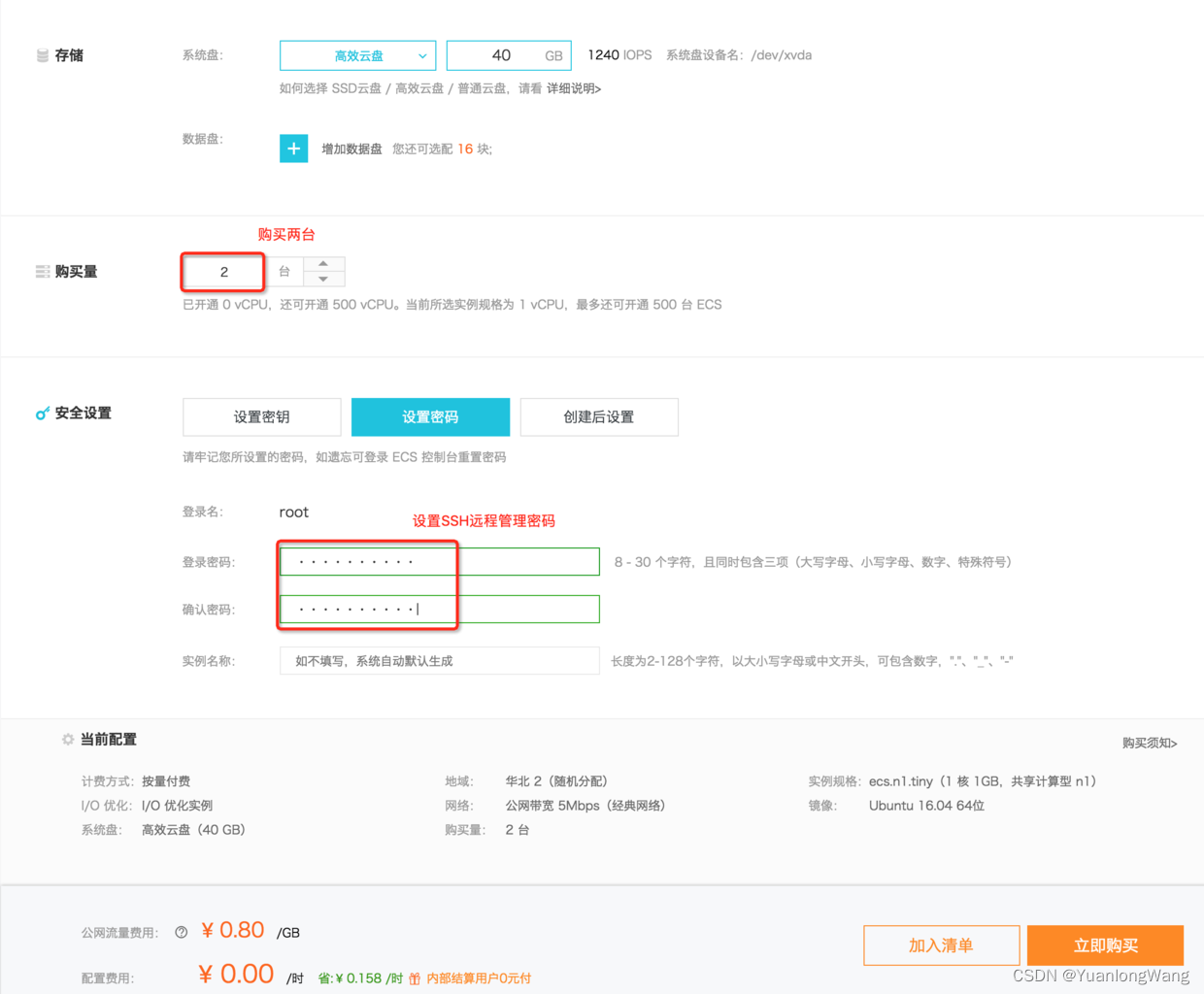Click the 按量付费 billing method text
The width and height of the screenshot is (1204, 994).
[166, 781]
